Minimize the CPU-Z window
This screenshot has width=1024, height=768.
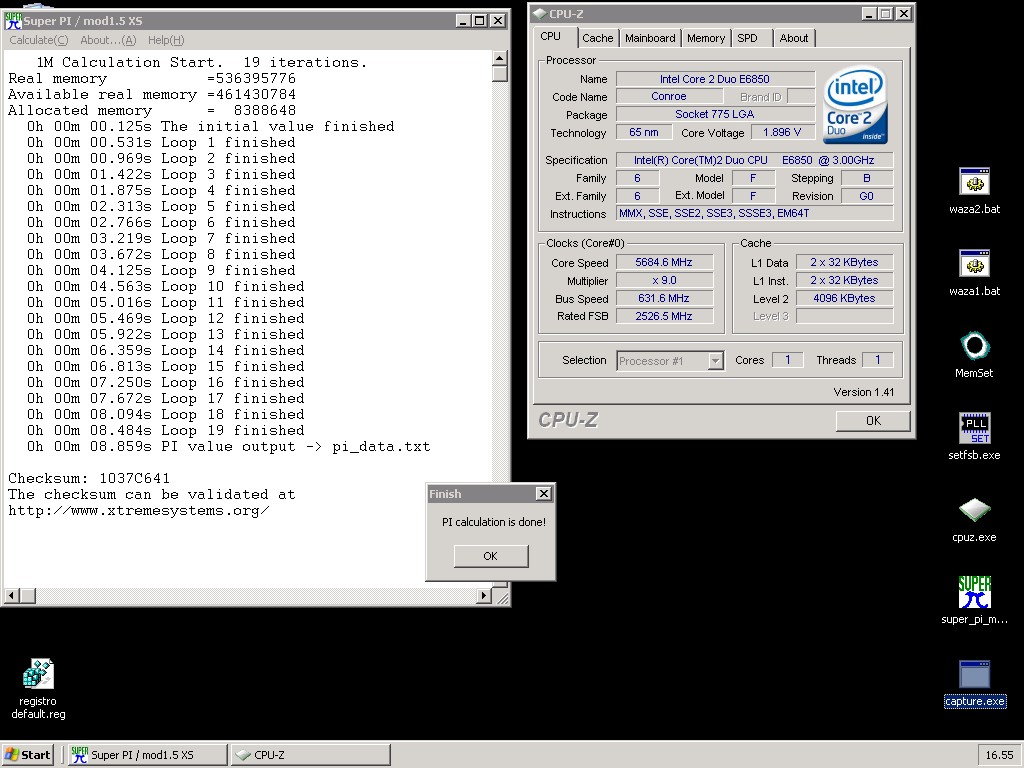(869, 14)
